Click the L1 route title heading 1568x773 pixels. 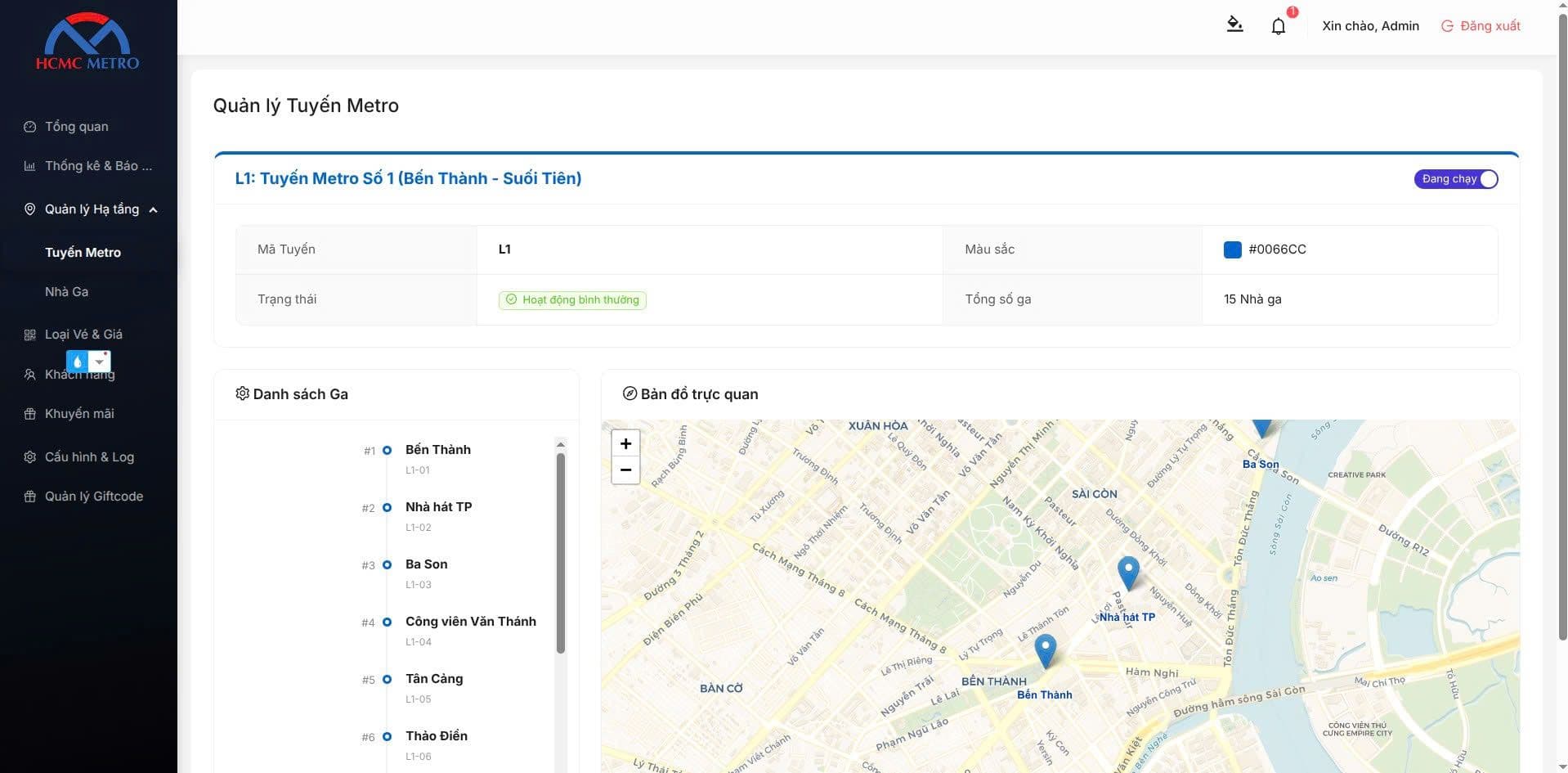tap(408, 178)
